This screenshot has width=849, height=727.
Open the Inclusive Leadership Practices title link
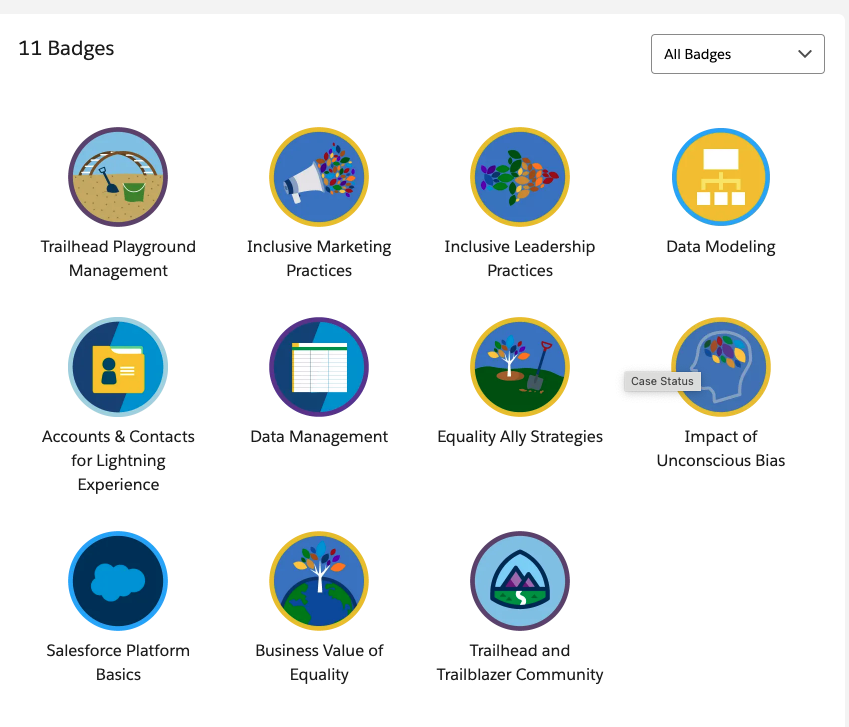tap(520, 258)
